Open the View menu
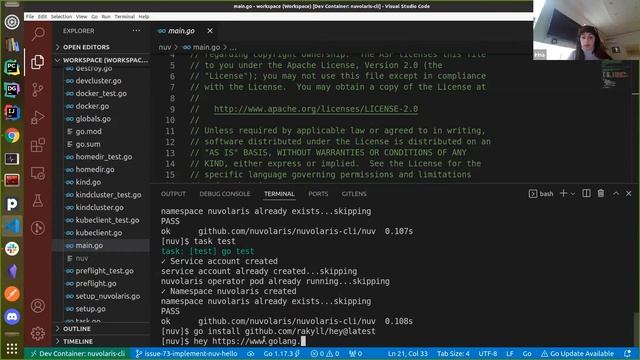This screenshot has width=640, height=360. coord(82,17)
